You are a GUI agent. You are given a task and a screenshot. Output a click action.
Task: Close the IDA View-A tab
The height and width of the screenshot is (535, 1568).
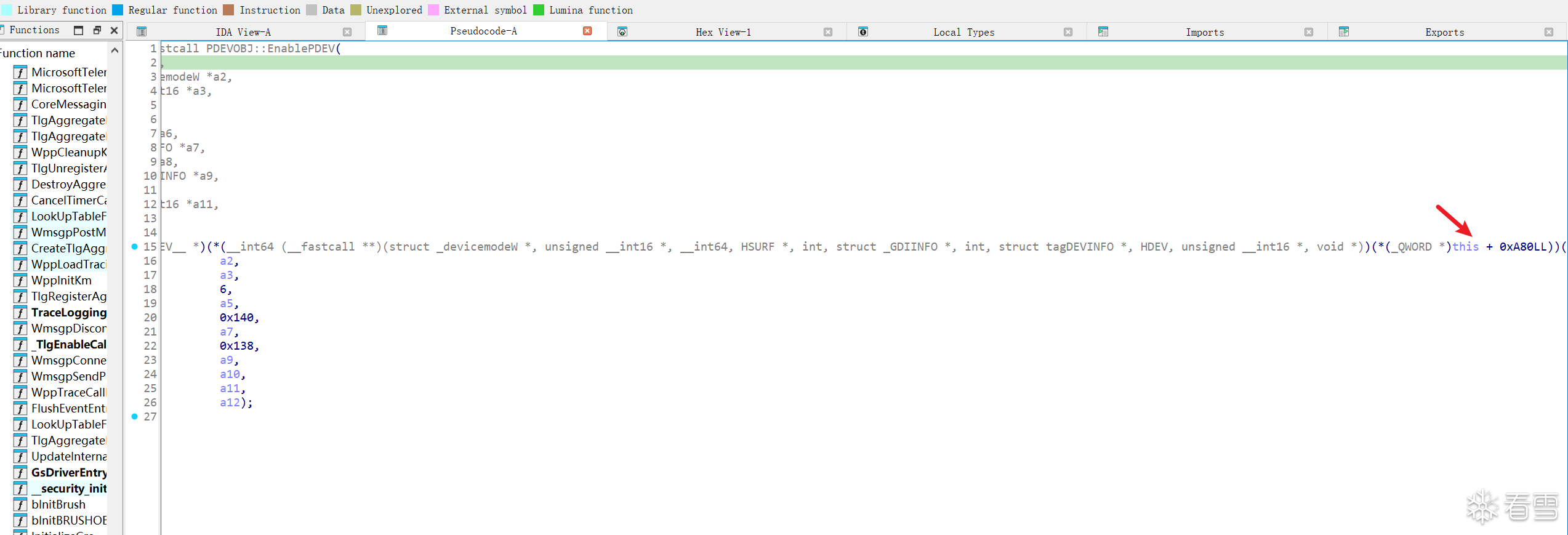pyautogui.click(x=347, y=32)
